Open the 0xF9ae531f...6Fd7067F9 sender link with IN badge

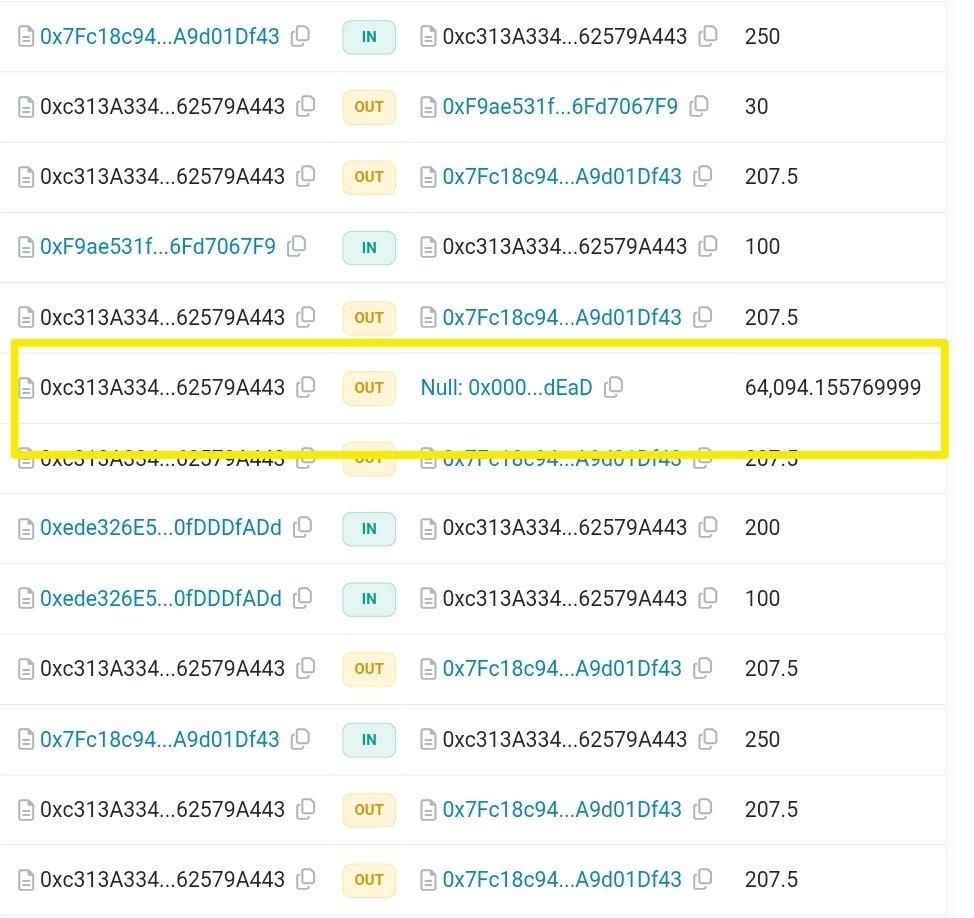[x=158, y=247]
